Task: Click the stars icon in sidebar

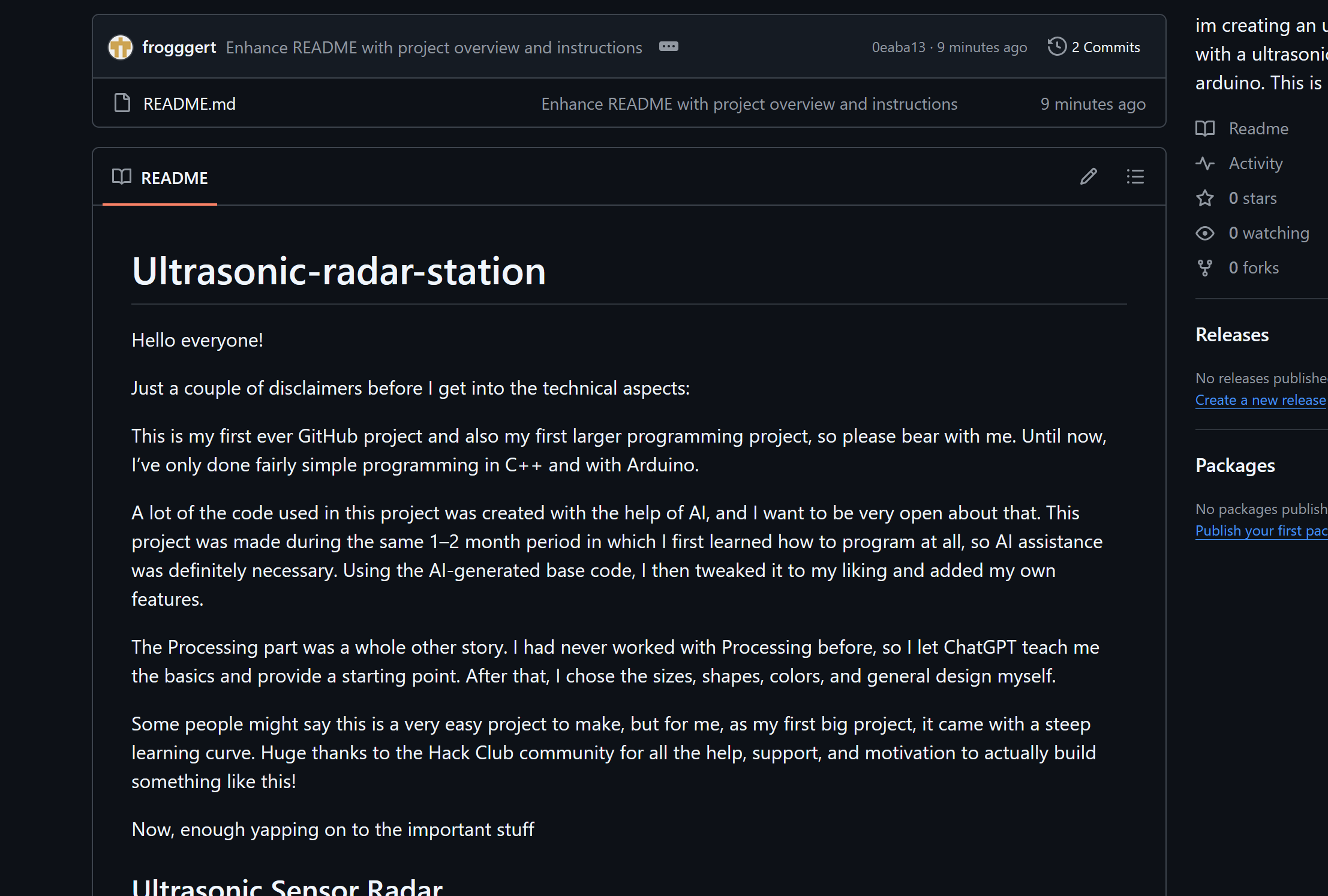Action: [1205, 198]
